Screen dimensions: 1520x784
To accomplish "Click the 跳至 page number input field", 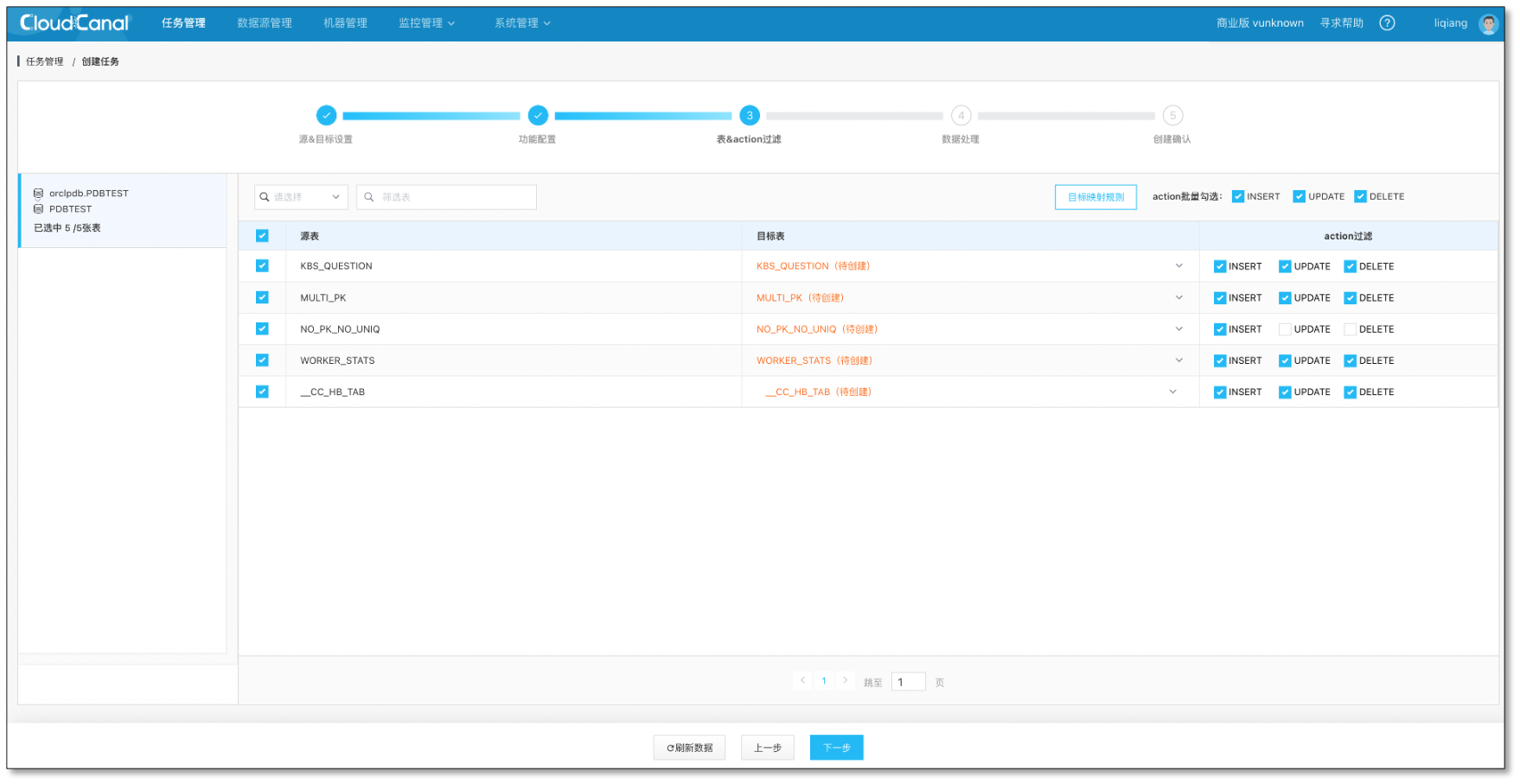I will pos(908,681).
